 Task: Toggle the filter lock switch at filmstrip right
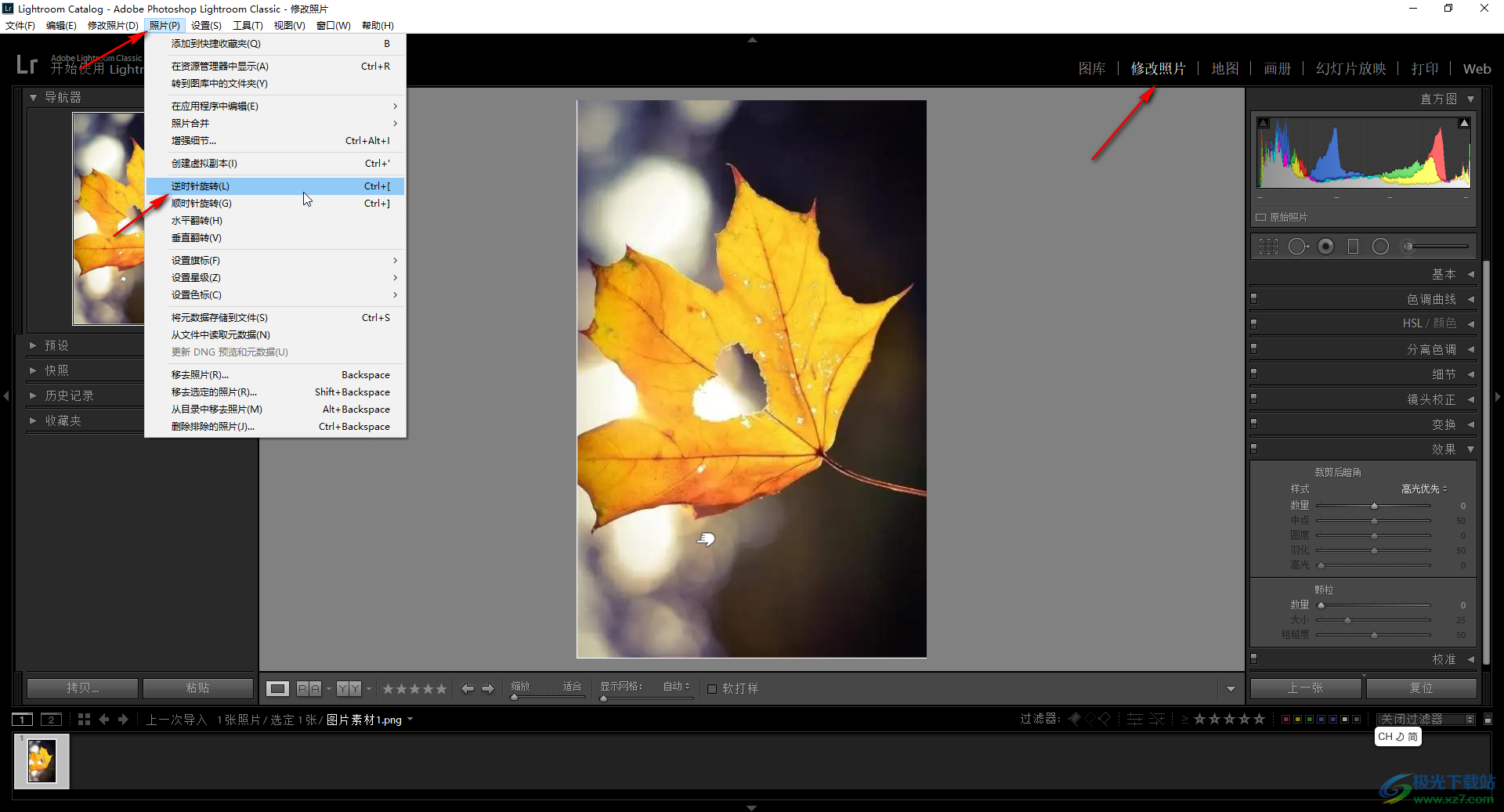click(1488, 719)
